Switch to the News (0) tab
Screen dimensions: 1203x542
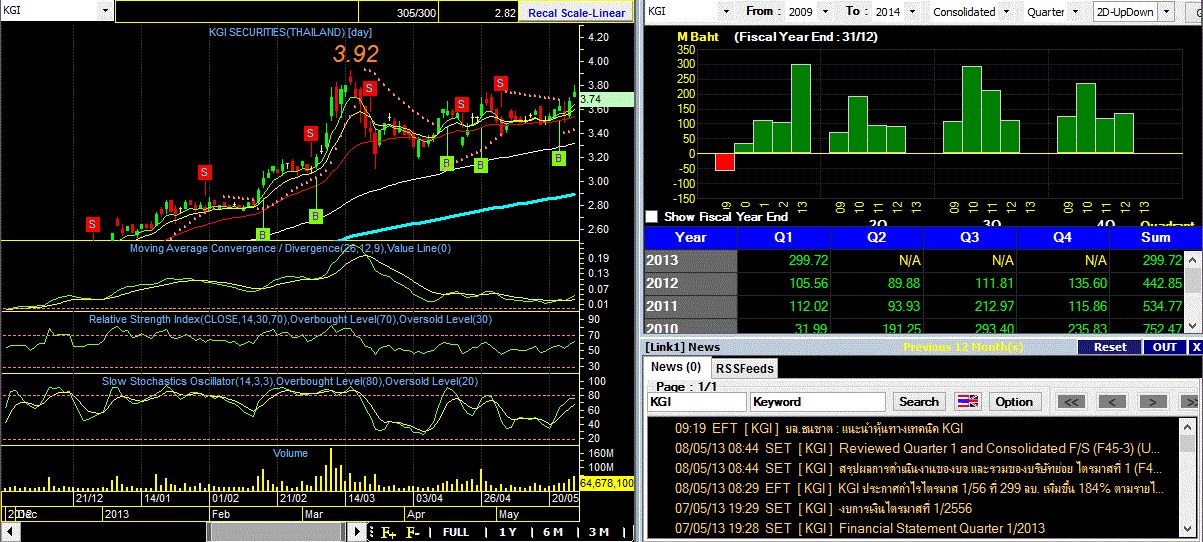click(x=678, y=368)
